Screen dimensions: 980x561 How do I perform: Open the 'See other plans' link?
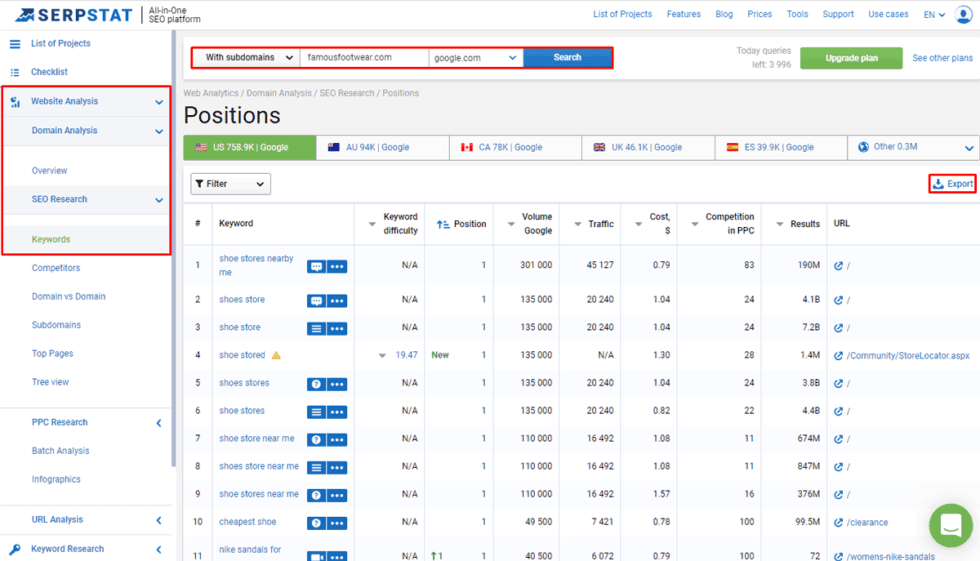coord(942,58)
